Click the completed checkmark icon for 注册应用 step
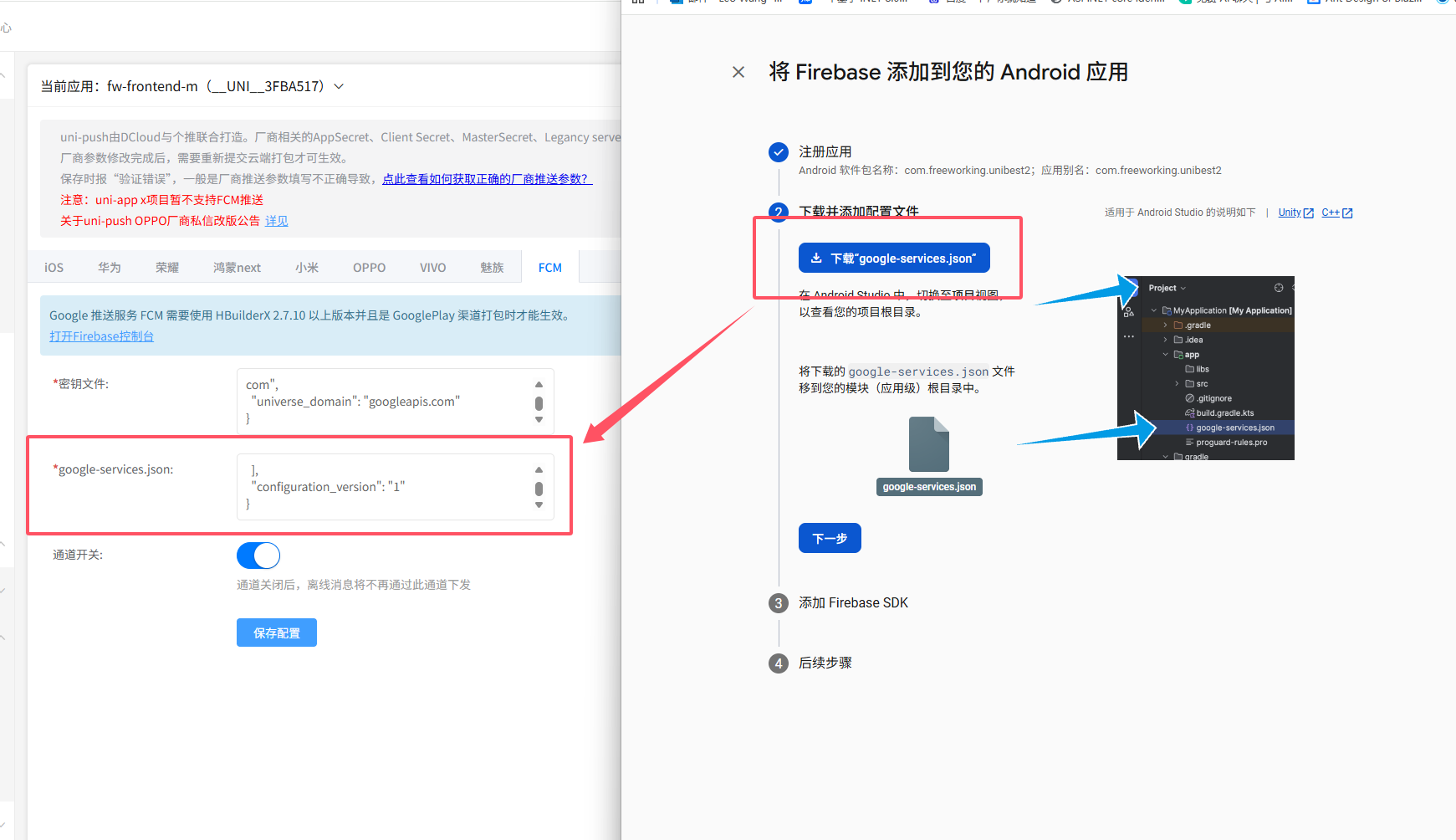 pos(779,152)
